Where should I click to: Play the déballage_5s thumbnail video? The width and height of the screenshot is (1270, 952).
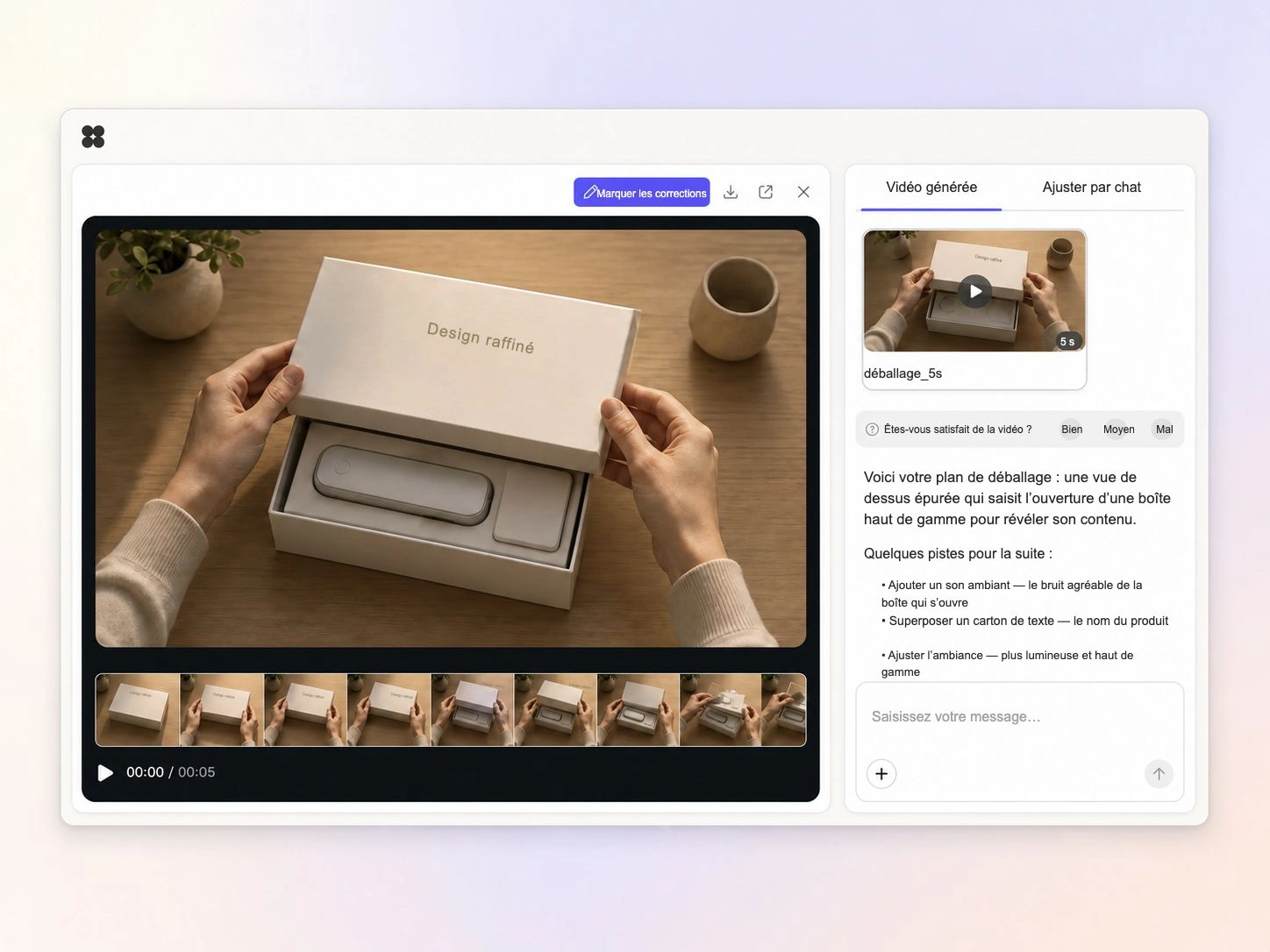pos(975,291)
